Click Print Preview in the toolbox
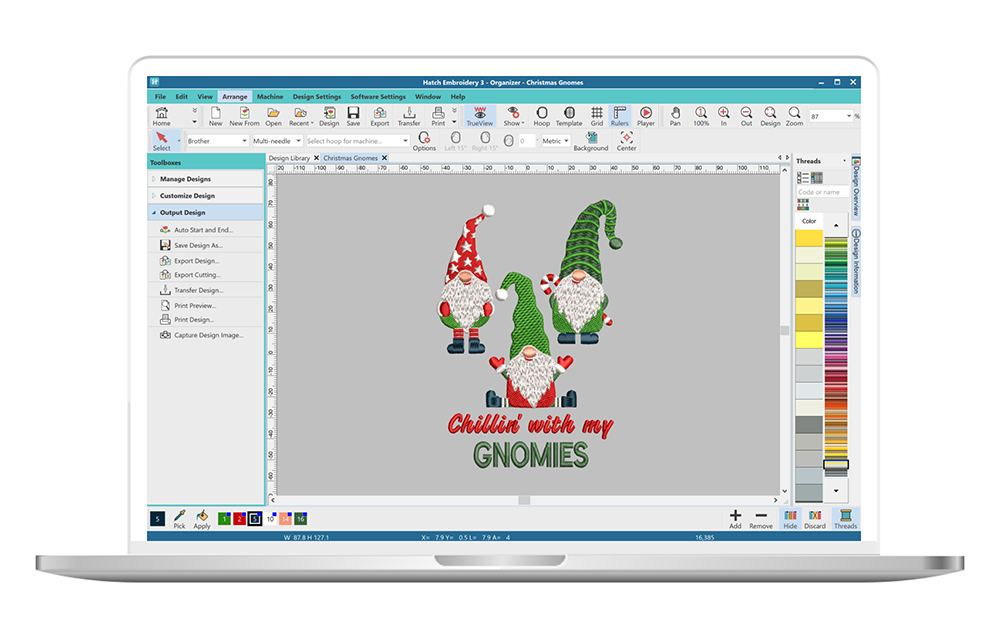 click(195, 305)
